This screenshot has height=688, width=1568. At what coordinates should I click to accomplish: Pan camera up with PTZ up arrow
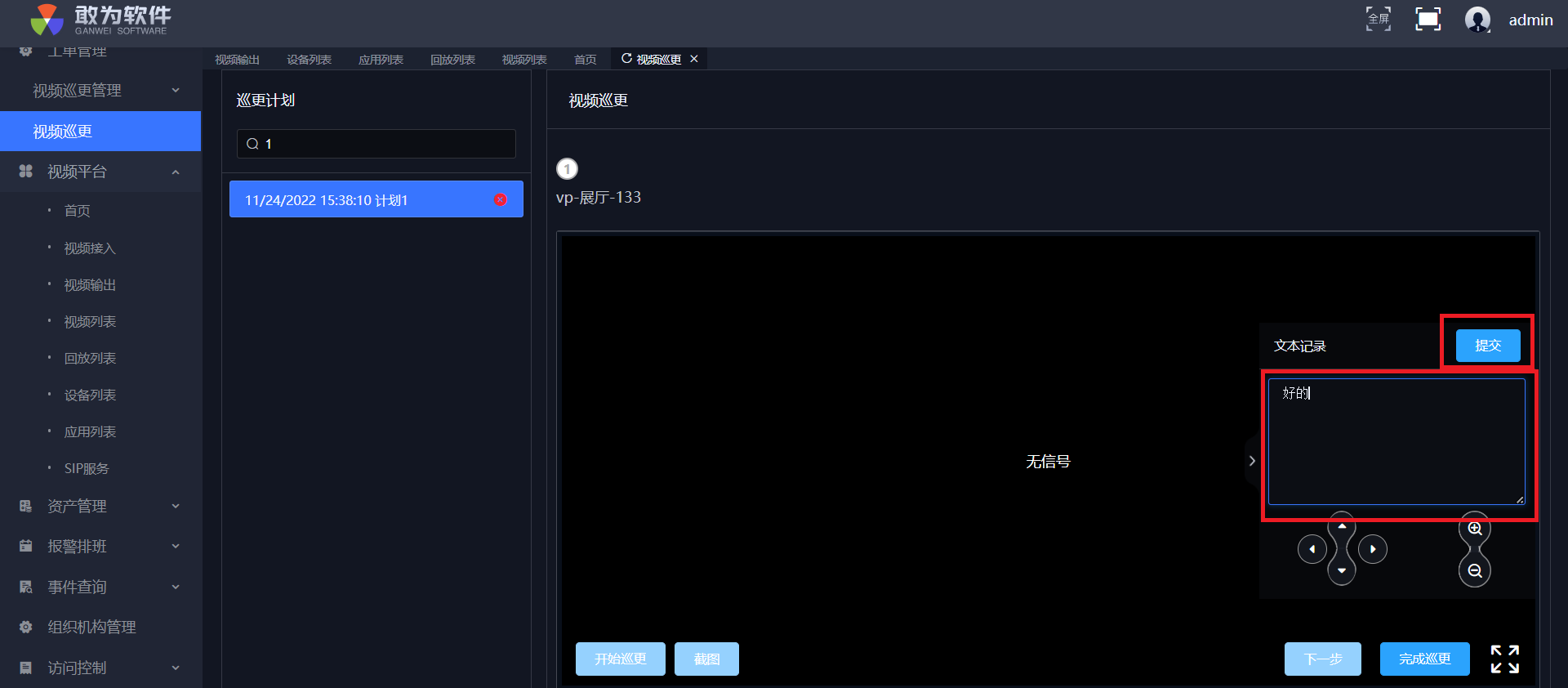[x=1342, y=526]
